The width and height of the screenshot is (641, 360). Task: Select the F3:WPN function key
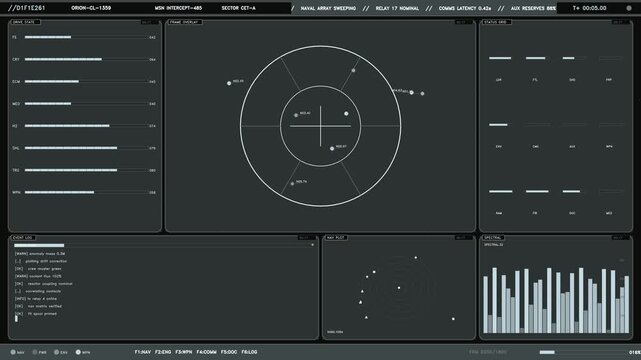coord(184,352)
